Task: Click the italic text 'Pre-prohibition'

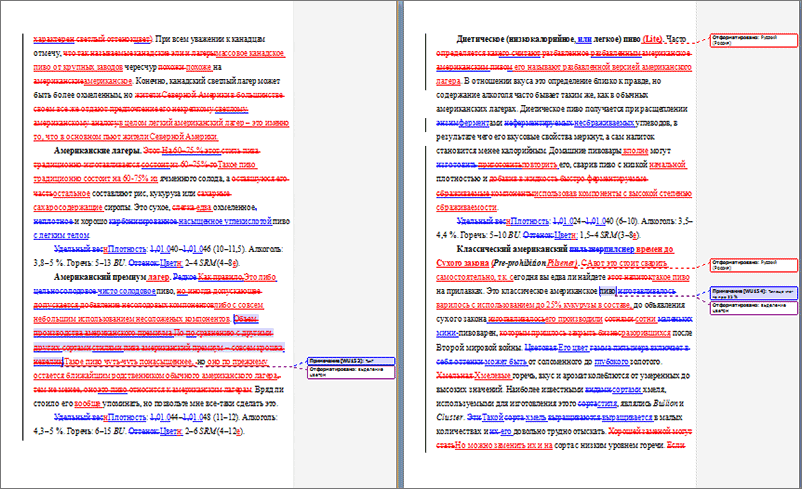Action: 519,263
